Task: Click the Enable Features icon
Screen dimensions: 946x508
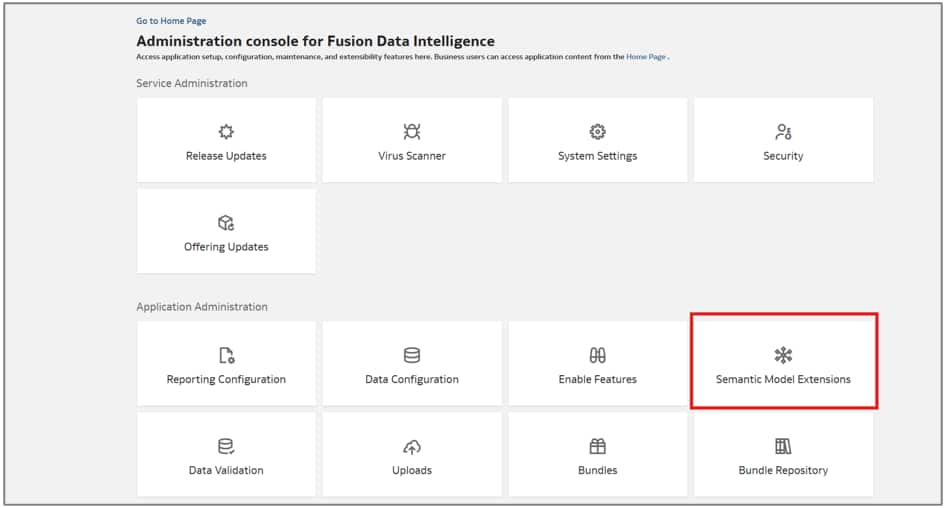Action: click(x=598, y=356)
